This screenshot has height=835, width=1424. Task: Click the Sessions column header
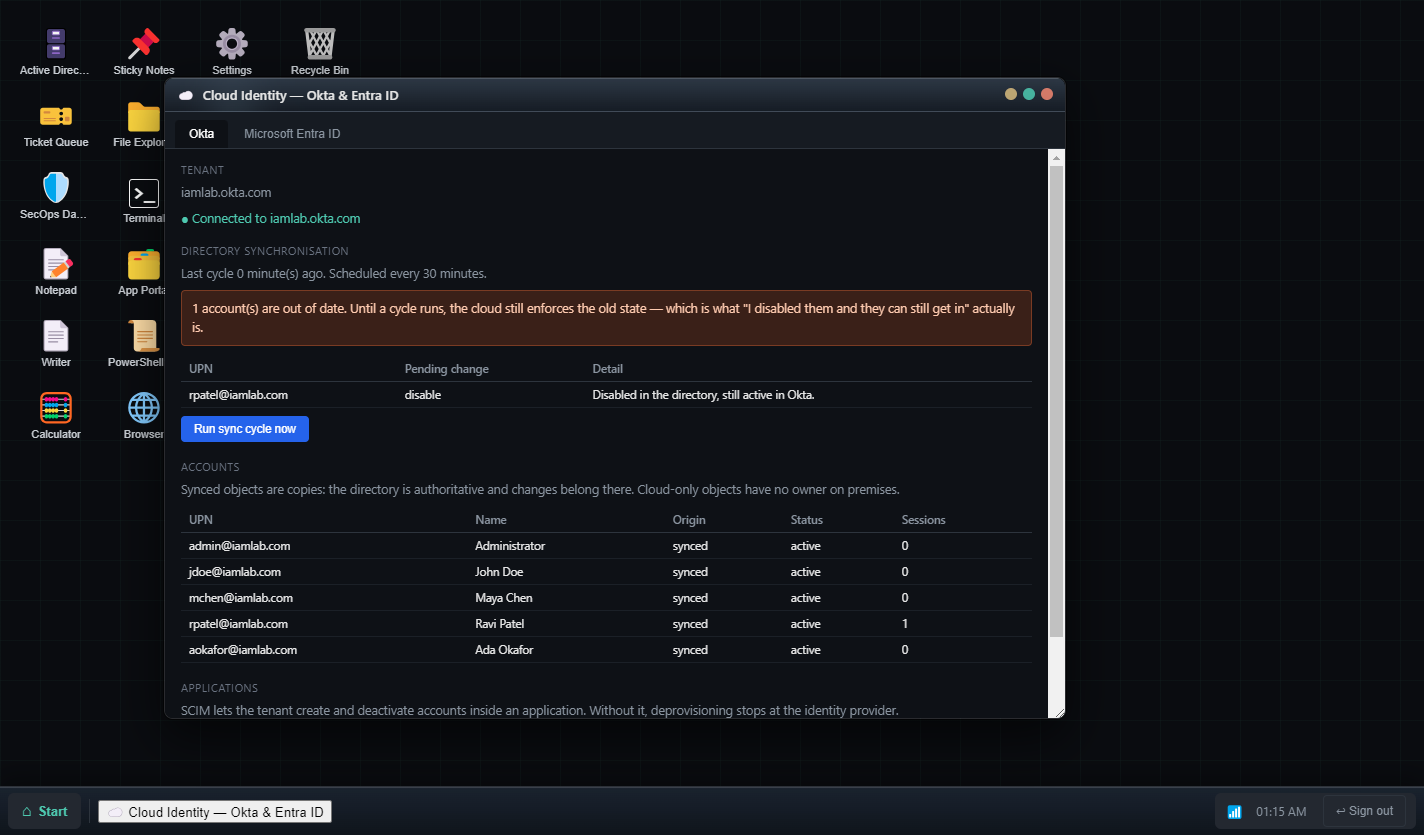[923, 520]
